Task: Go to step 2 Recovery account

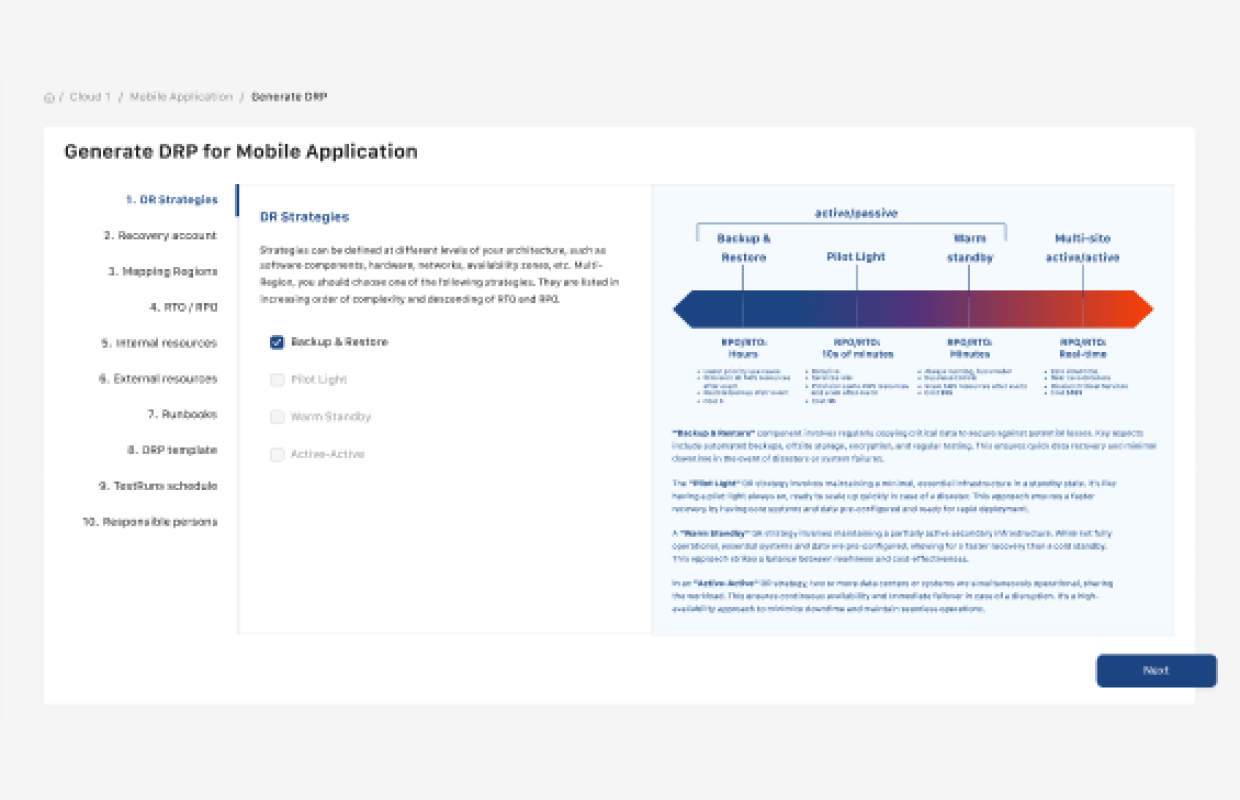Action: pyautogui.click(x=160, y=236)
